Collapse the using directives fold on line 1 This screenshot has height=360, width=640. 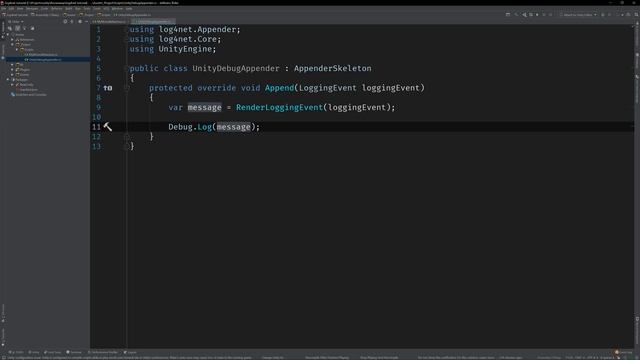coord(127,29)
